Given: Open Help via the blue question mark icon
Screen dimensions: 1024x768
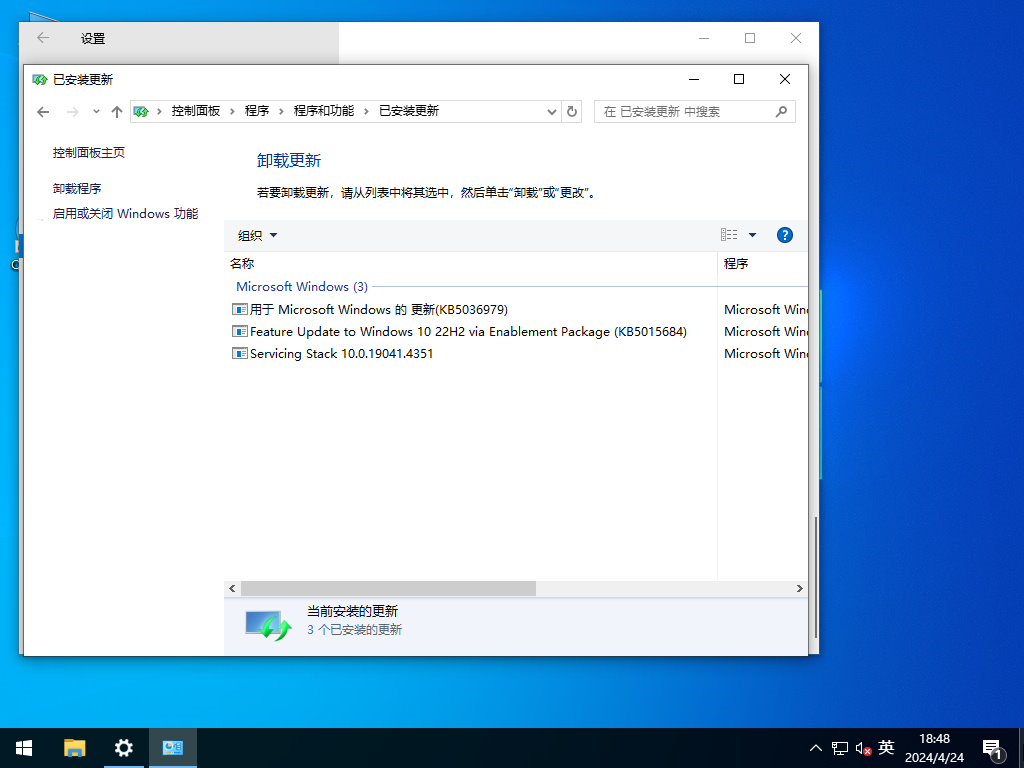Looking at the screenshot, I should click(784, 235).
